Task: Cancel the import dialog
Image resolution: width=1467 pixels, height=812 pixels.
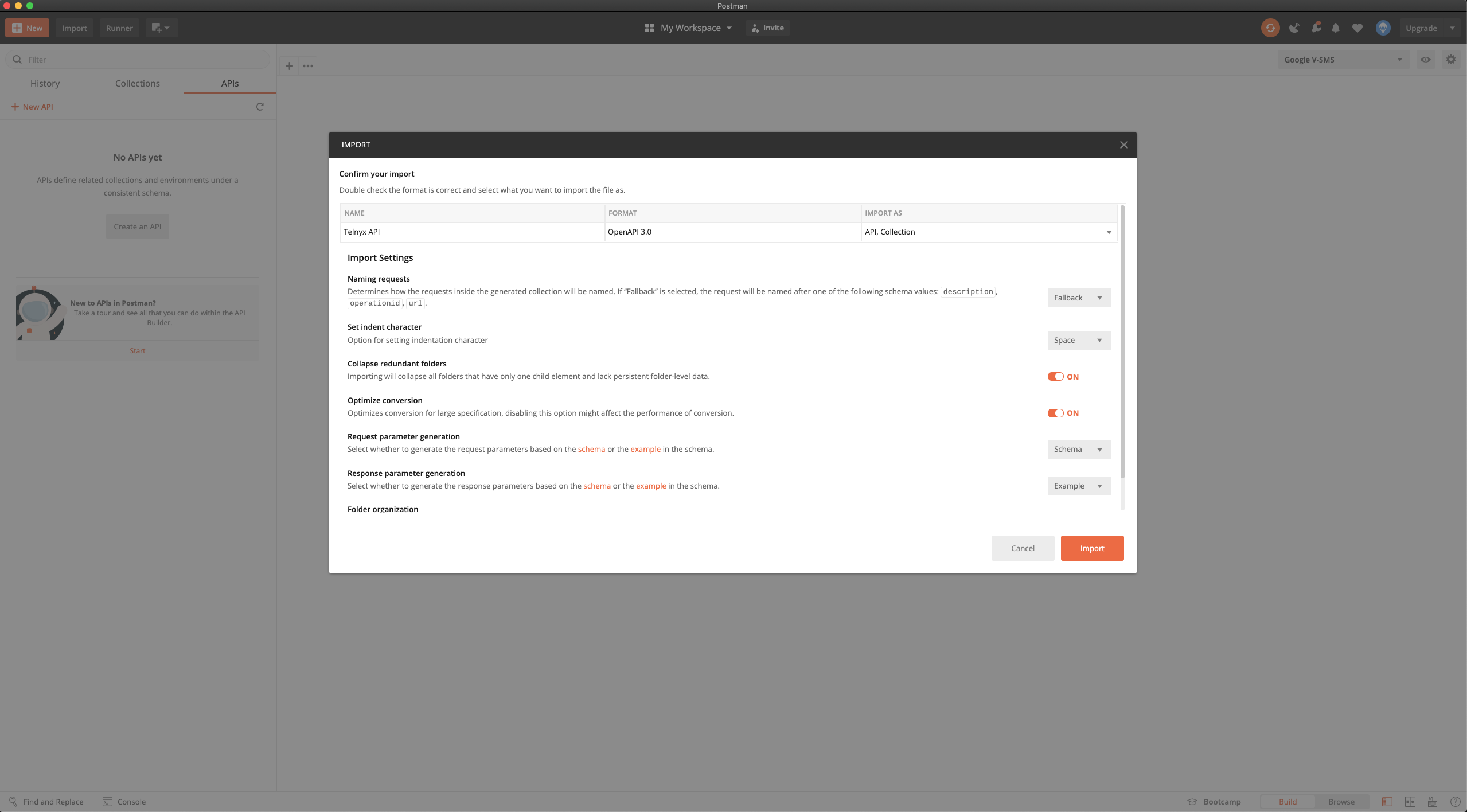Action: [x=1023, y=548]
